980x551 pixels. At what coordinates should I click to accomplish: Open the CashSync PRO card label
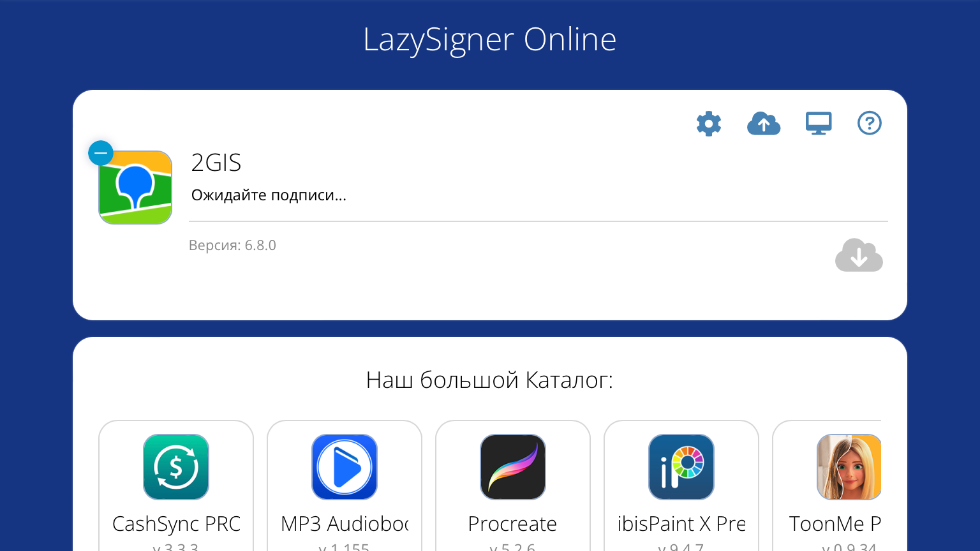(176, 524)
